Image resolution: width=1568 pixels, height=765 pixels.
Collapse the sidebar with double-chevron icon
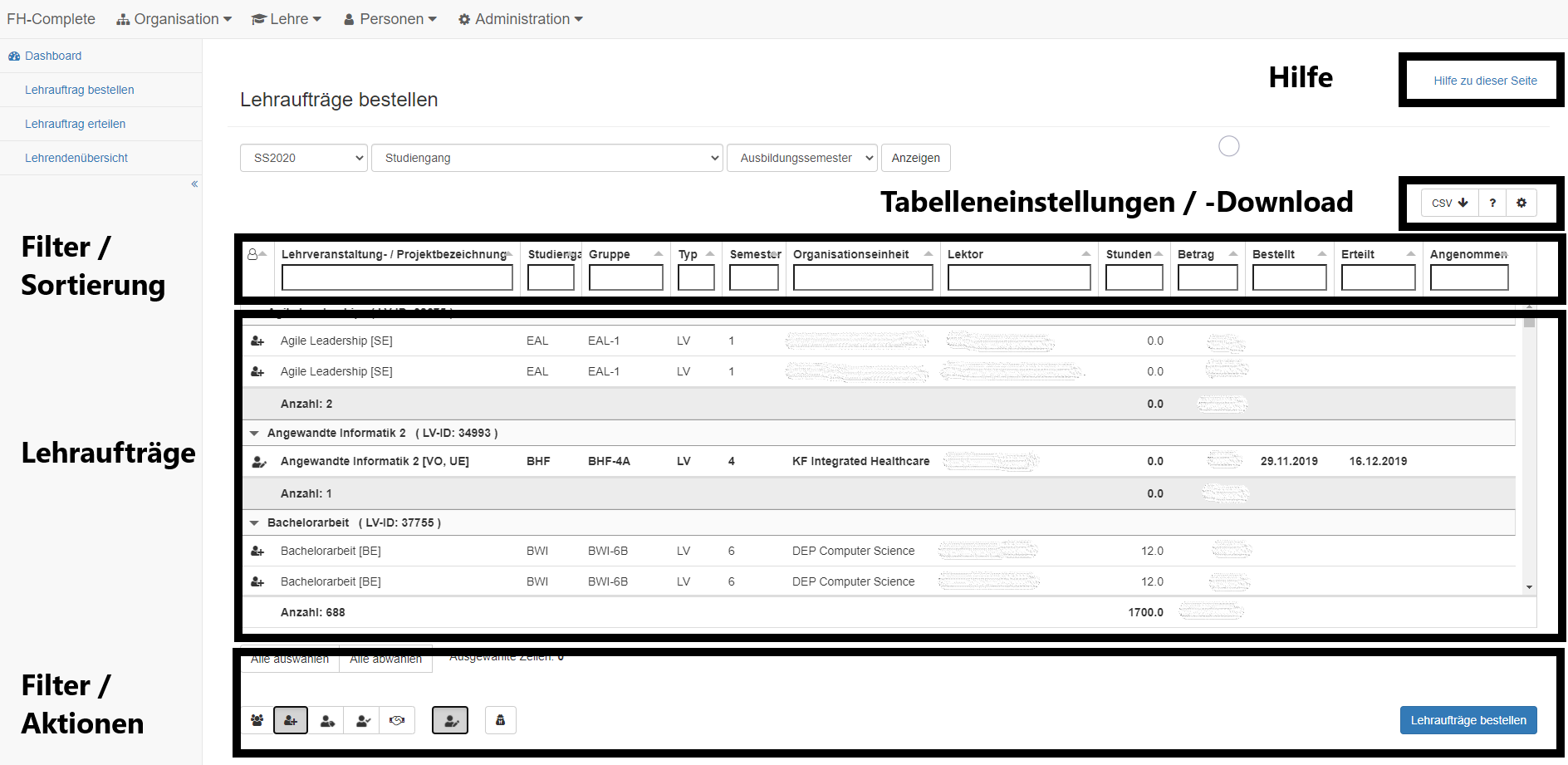(194, 184)
